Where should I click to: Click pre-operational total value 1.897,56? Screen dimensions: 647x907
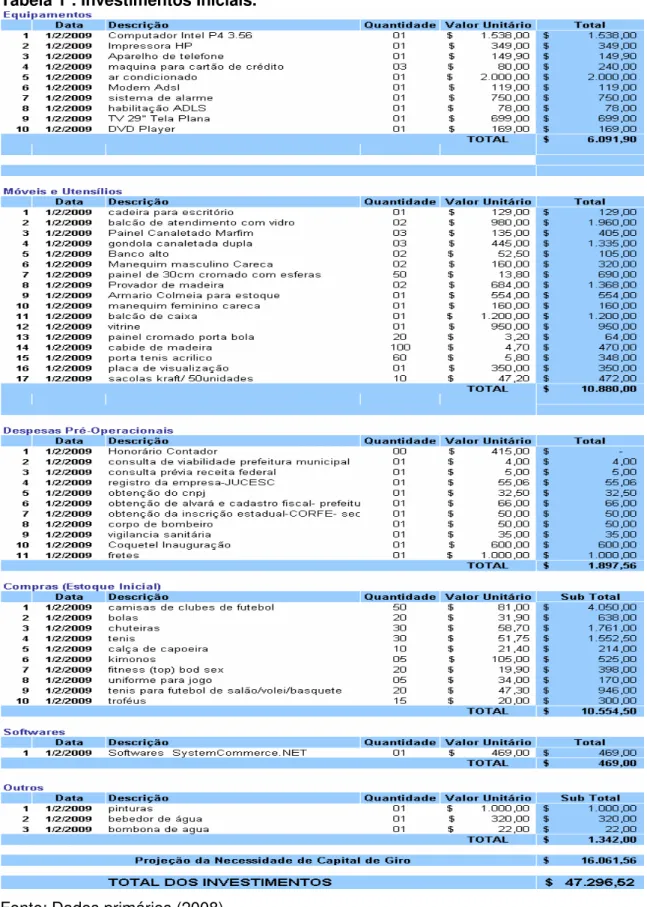click(612, 566)
